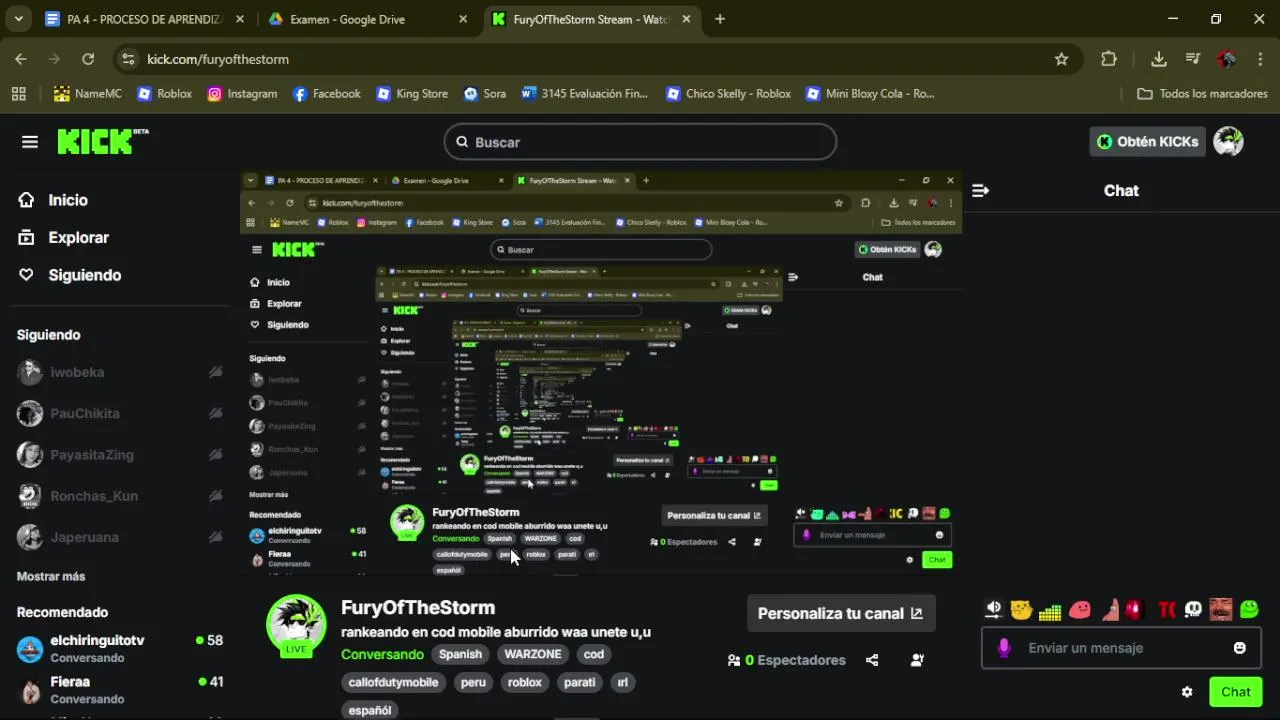
Task: Select the FuryOfTheStorm Stream tab
Action: tap(590, 19)
